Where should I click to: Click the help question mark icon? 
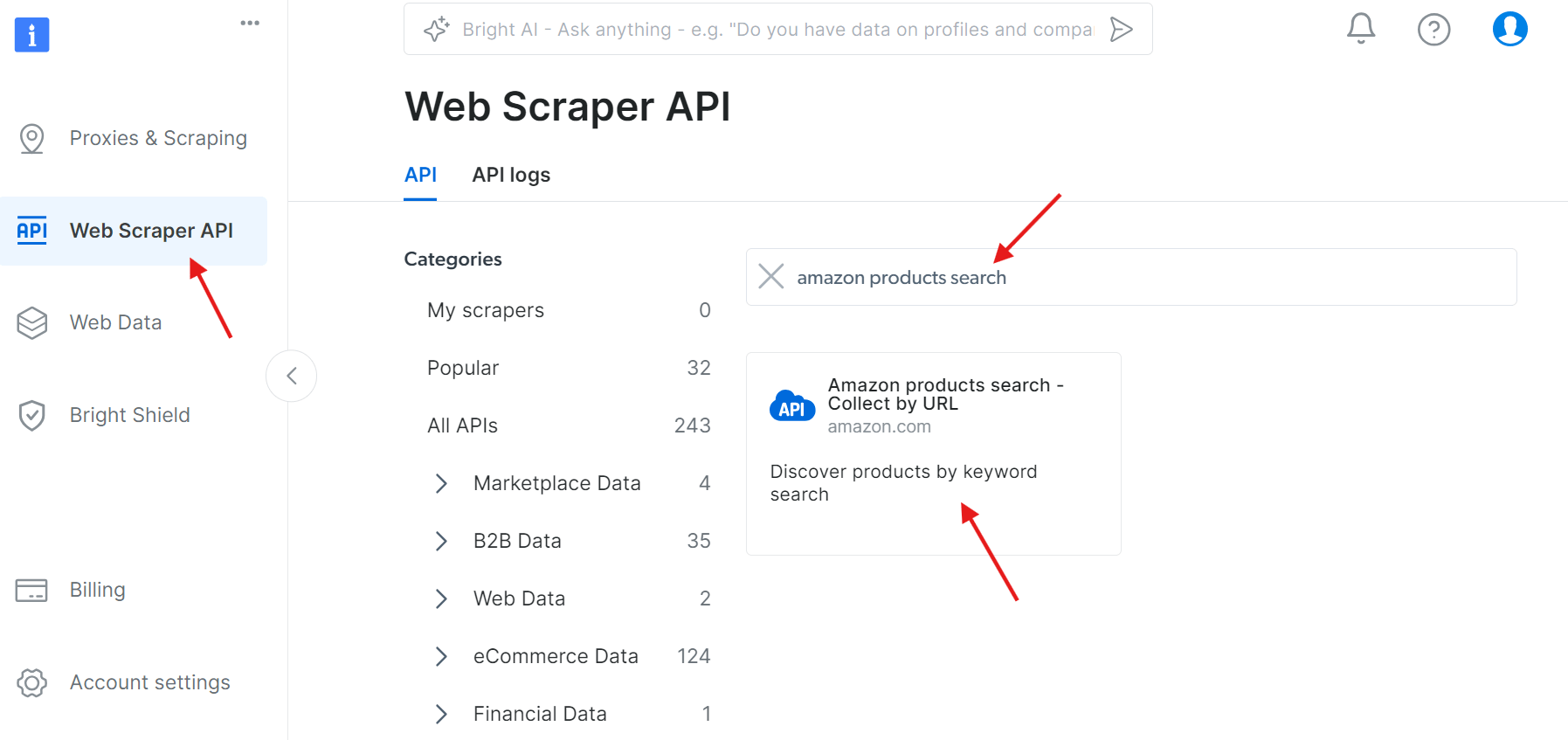(x=1433, y=29)
